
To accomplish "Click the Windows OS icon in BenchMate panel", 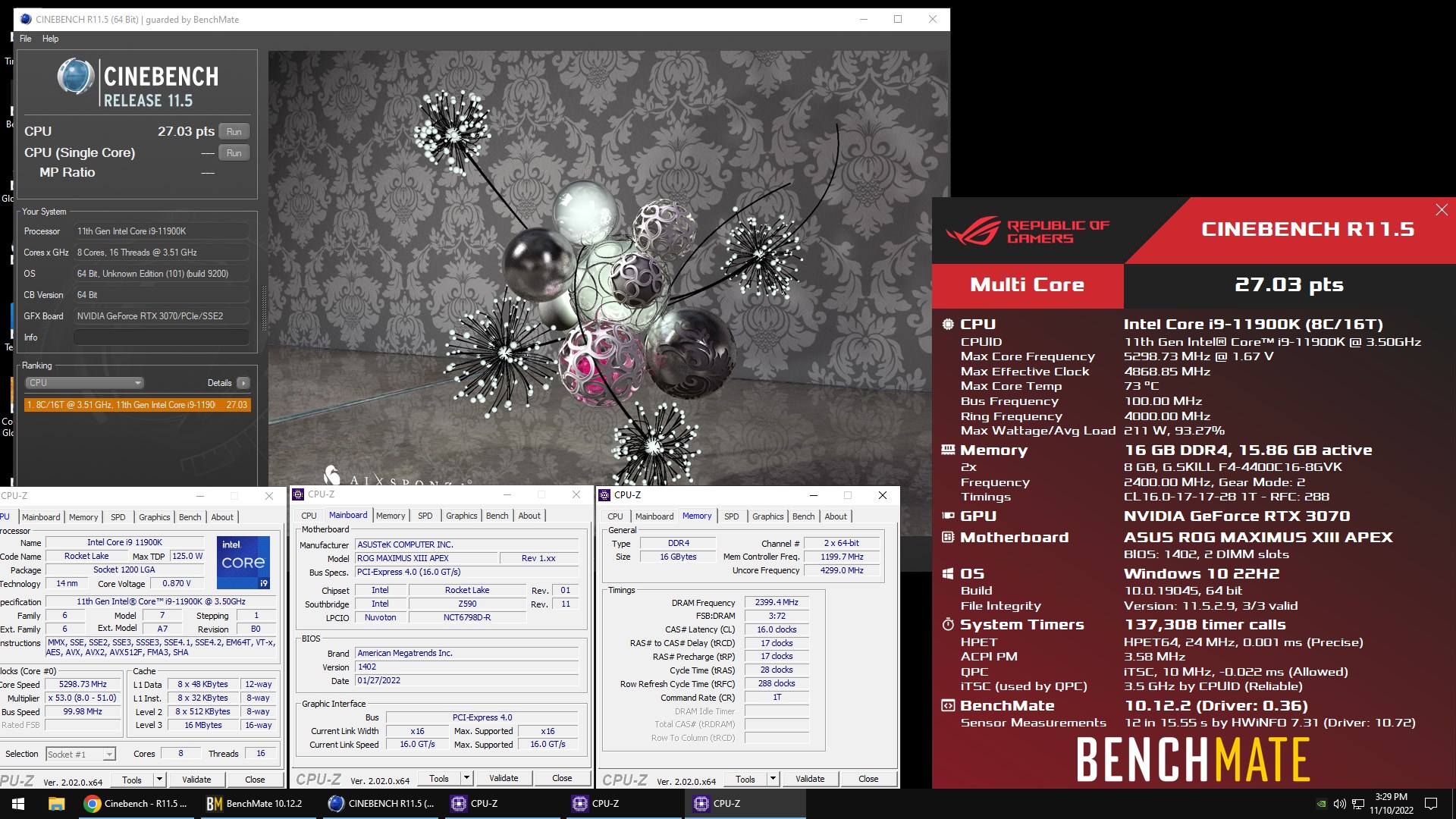I will 948,574.
